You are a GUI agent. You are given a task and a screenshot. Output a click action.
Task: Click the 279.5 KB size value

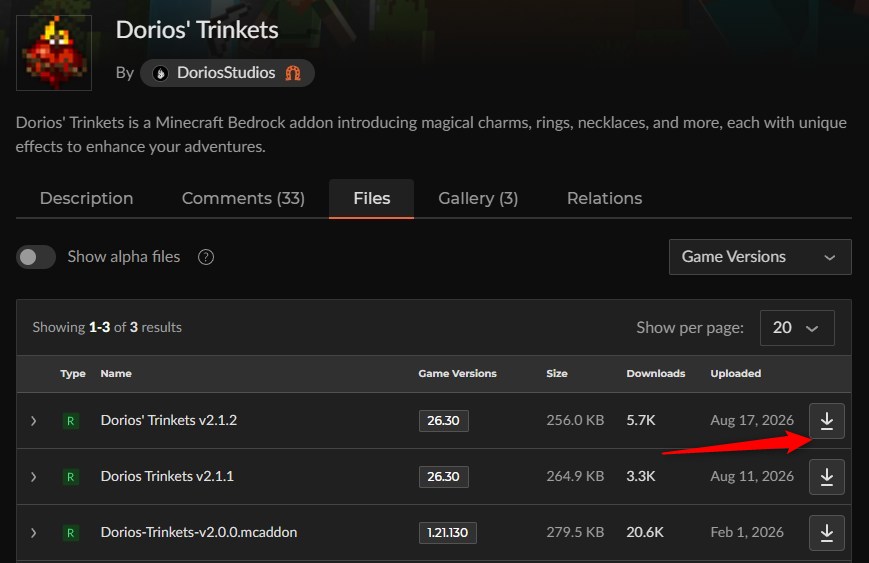575,532
